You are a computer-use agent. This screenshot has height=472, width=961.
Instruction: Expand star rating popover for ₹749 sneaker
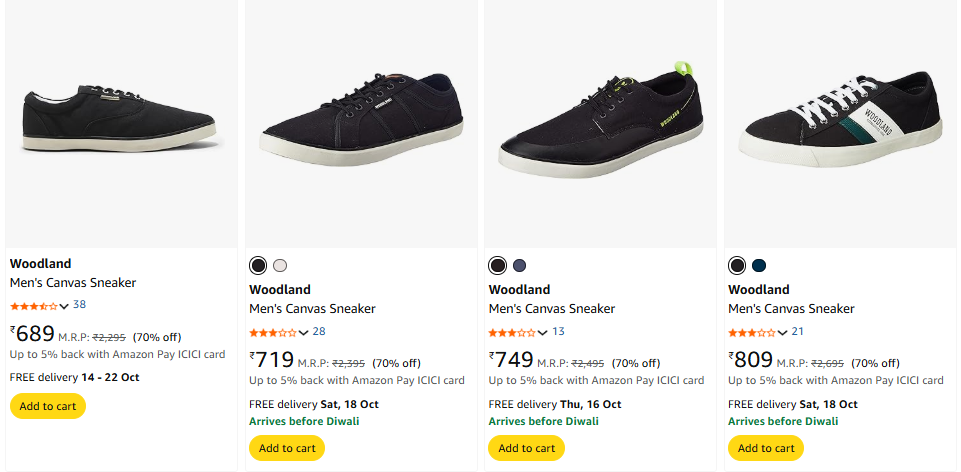tap(543, 332)
